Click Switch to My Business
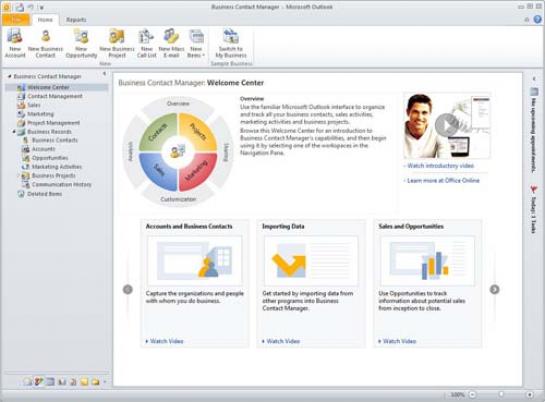The height and width of the screenshot is (402, 545). [231, 44]
